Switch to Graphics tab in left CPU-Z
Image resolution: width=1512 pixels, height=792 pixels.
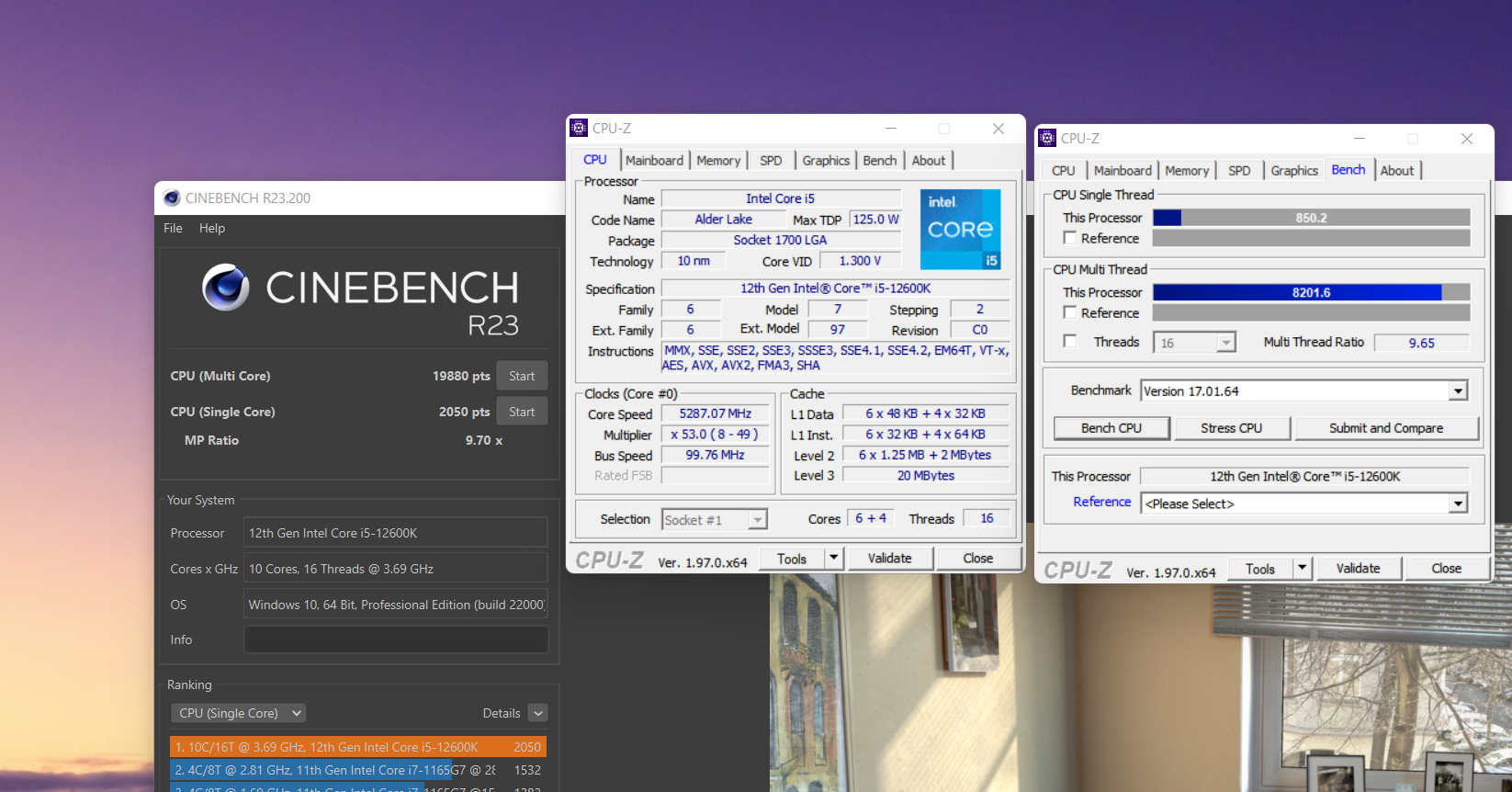click(826, 160)
